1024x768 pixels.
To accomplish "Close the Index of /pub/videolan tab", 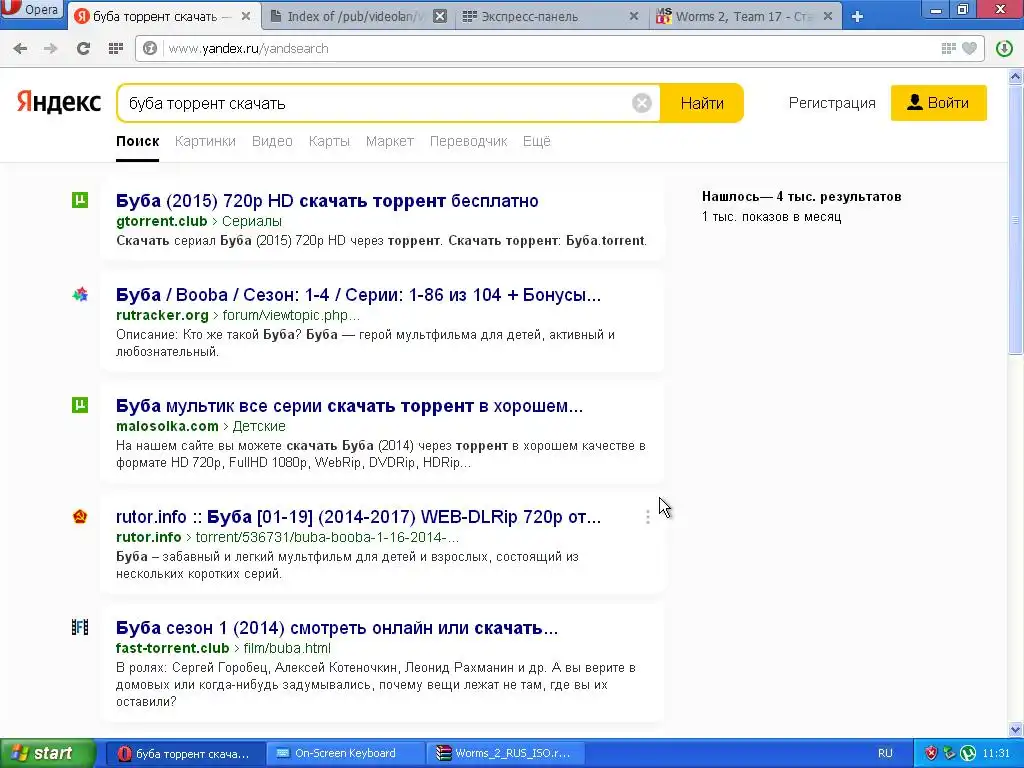I will (440, 16).
